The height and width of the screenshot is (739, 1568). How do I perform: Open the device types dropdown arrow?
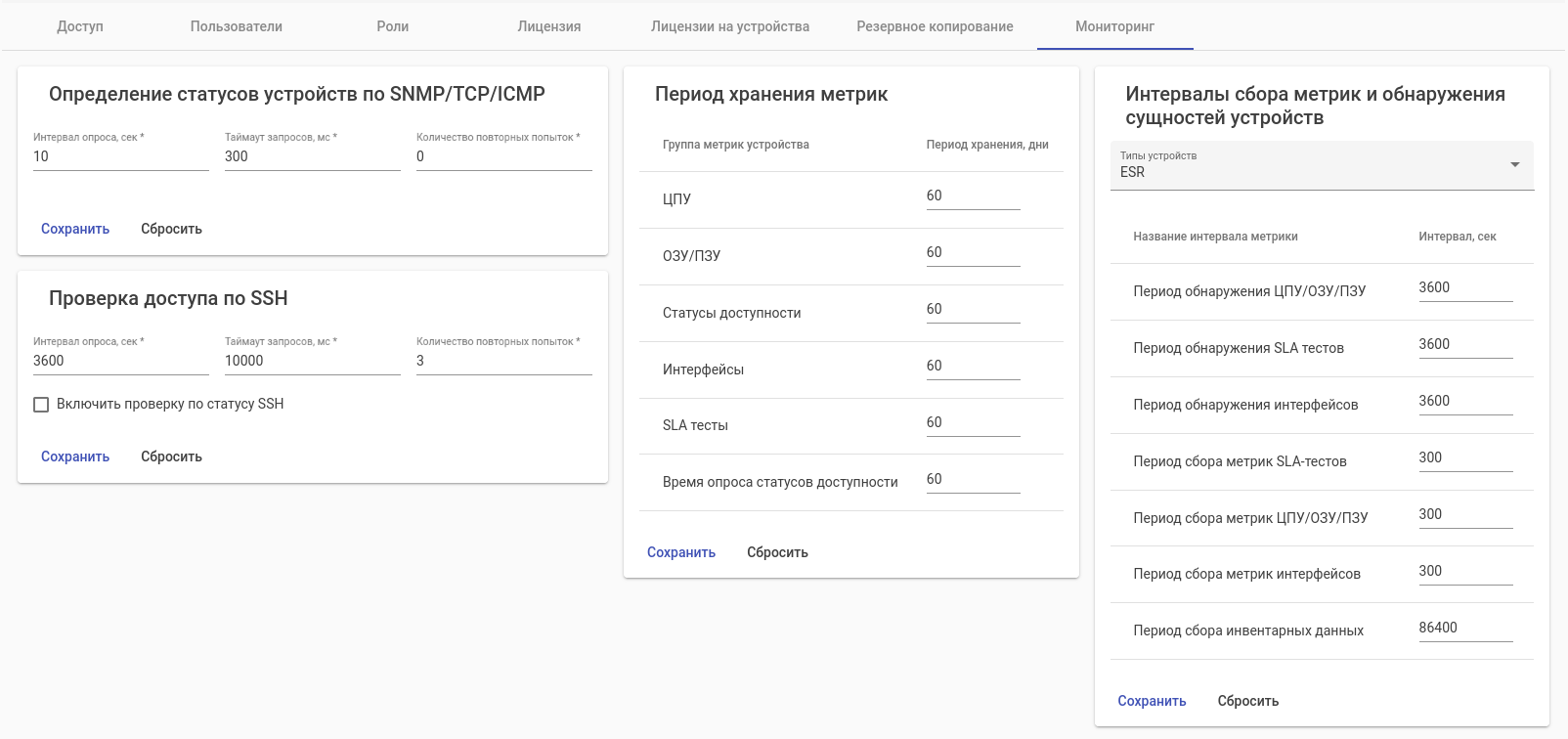tap(1514, 165)
